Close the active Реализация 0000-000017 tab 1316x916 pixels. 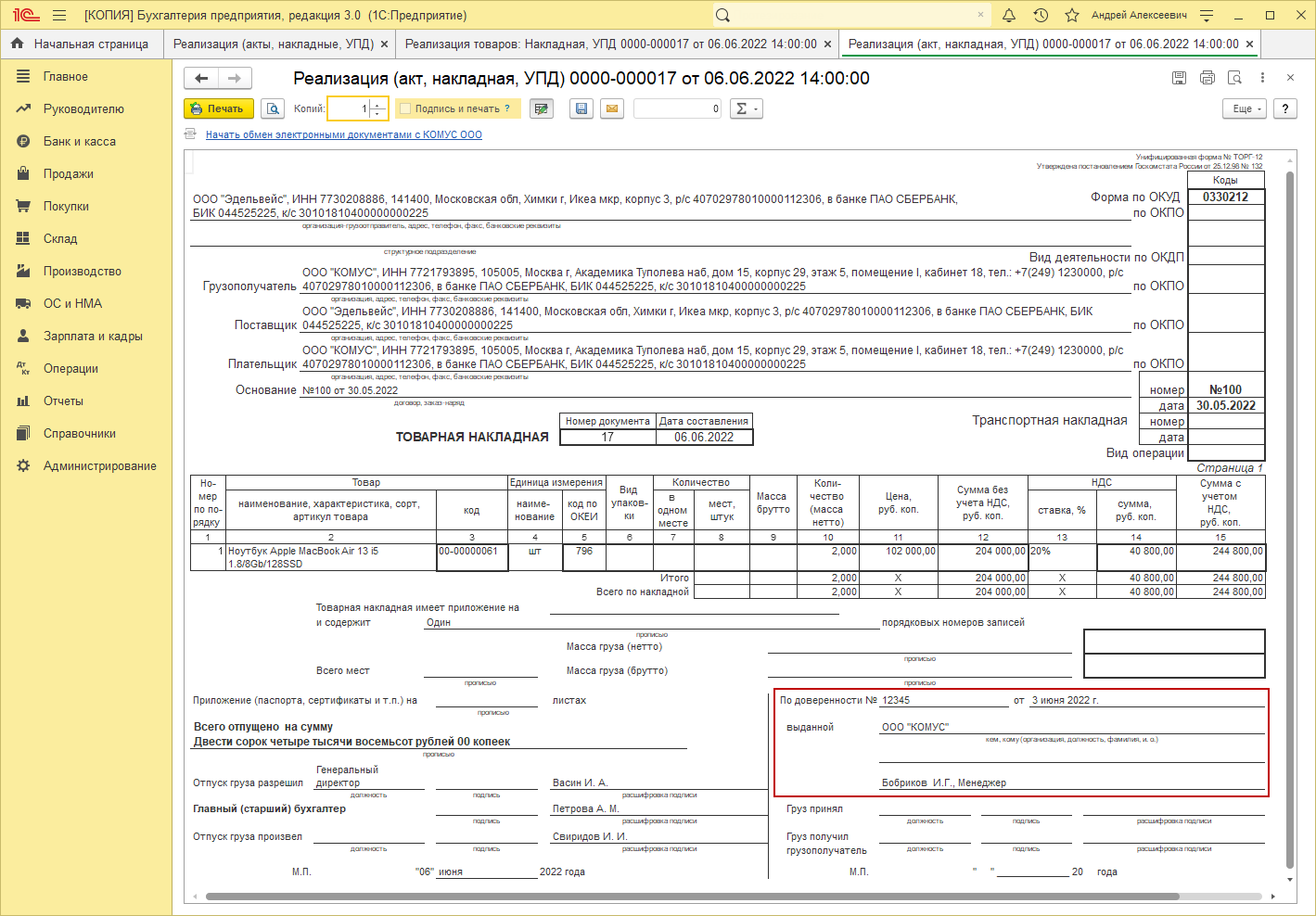(x=1249, y=44)
